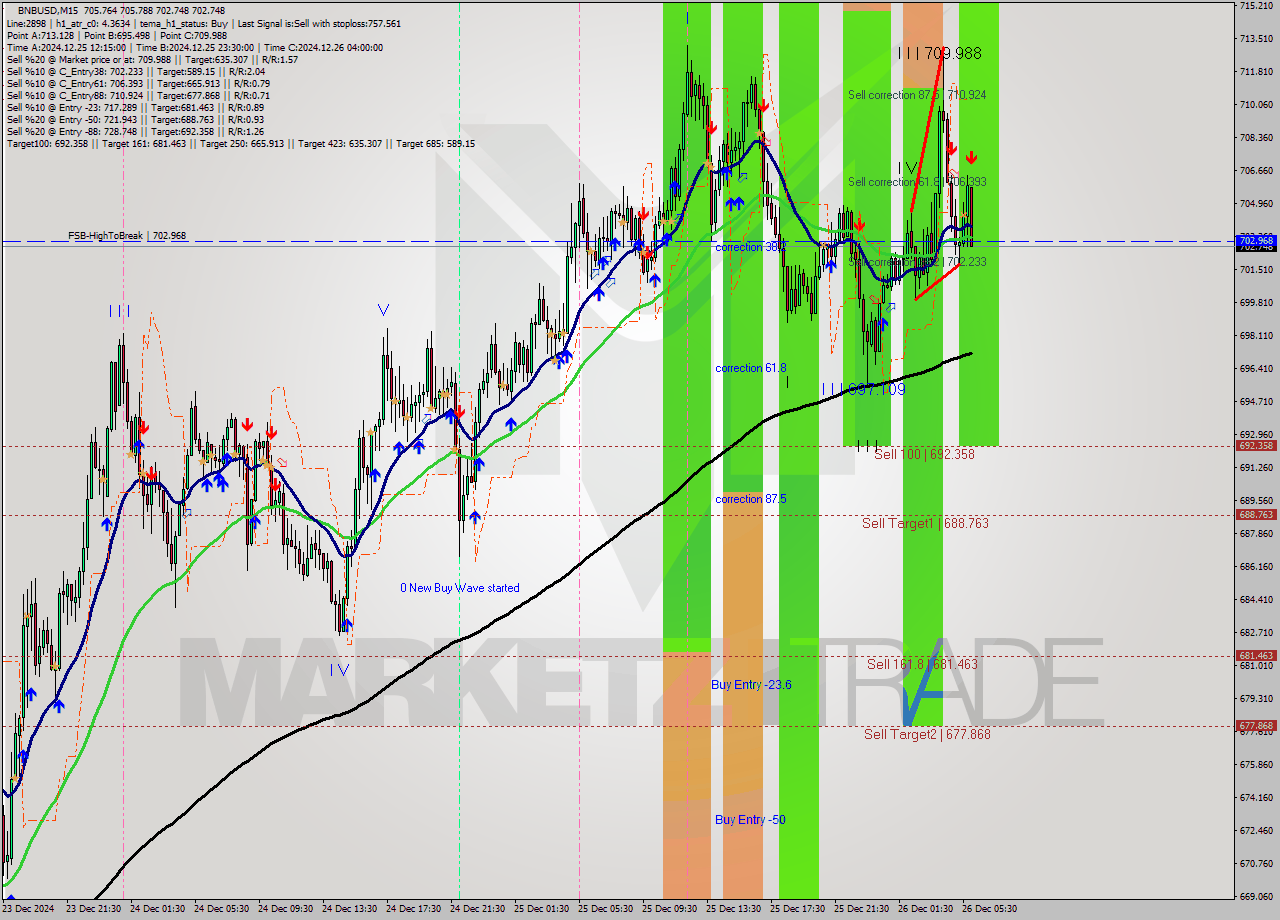The image size is (1280, 920).
Task: Click the blue 'correction 87.5' label
Action: point(751,499)
